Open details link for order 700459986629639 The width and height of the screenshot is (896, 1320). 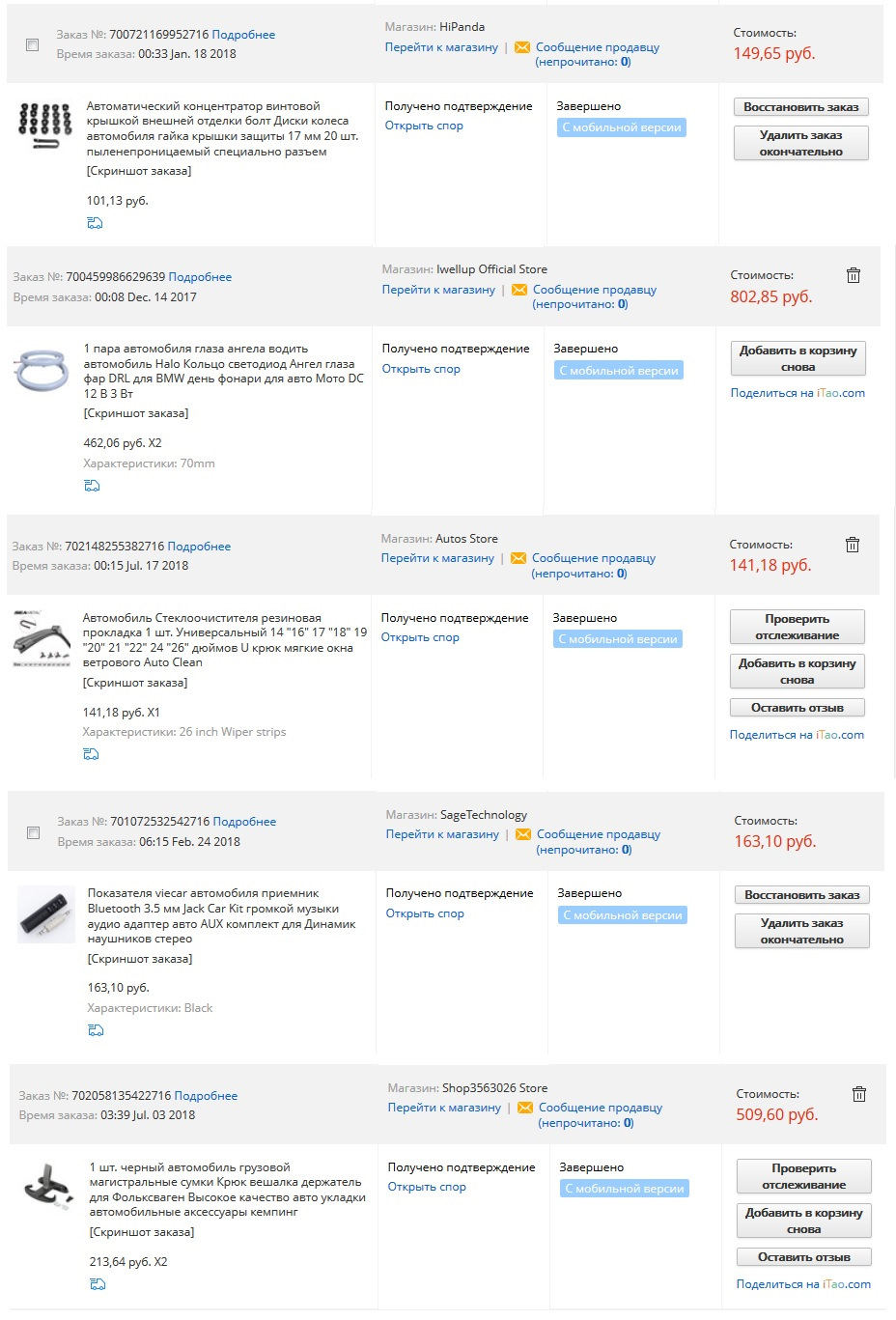tap(200, 277)
